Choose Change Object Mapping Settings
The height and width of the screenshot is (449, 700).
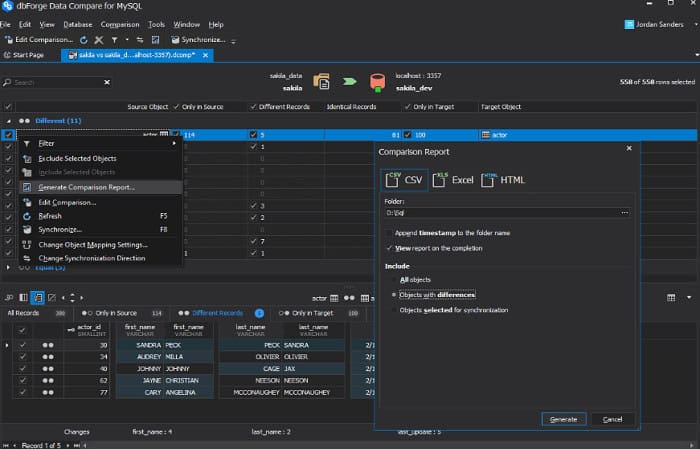point(100,245)
